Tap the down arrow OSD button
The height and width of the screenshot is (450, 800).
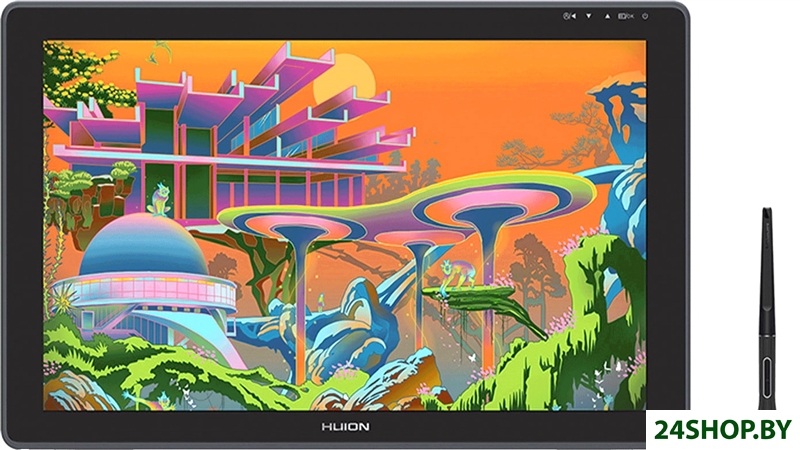pos(588,16)
